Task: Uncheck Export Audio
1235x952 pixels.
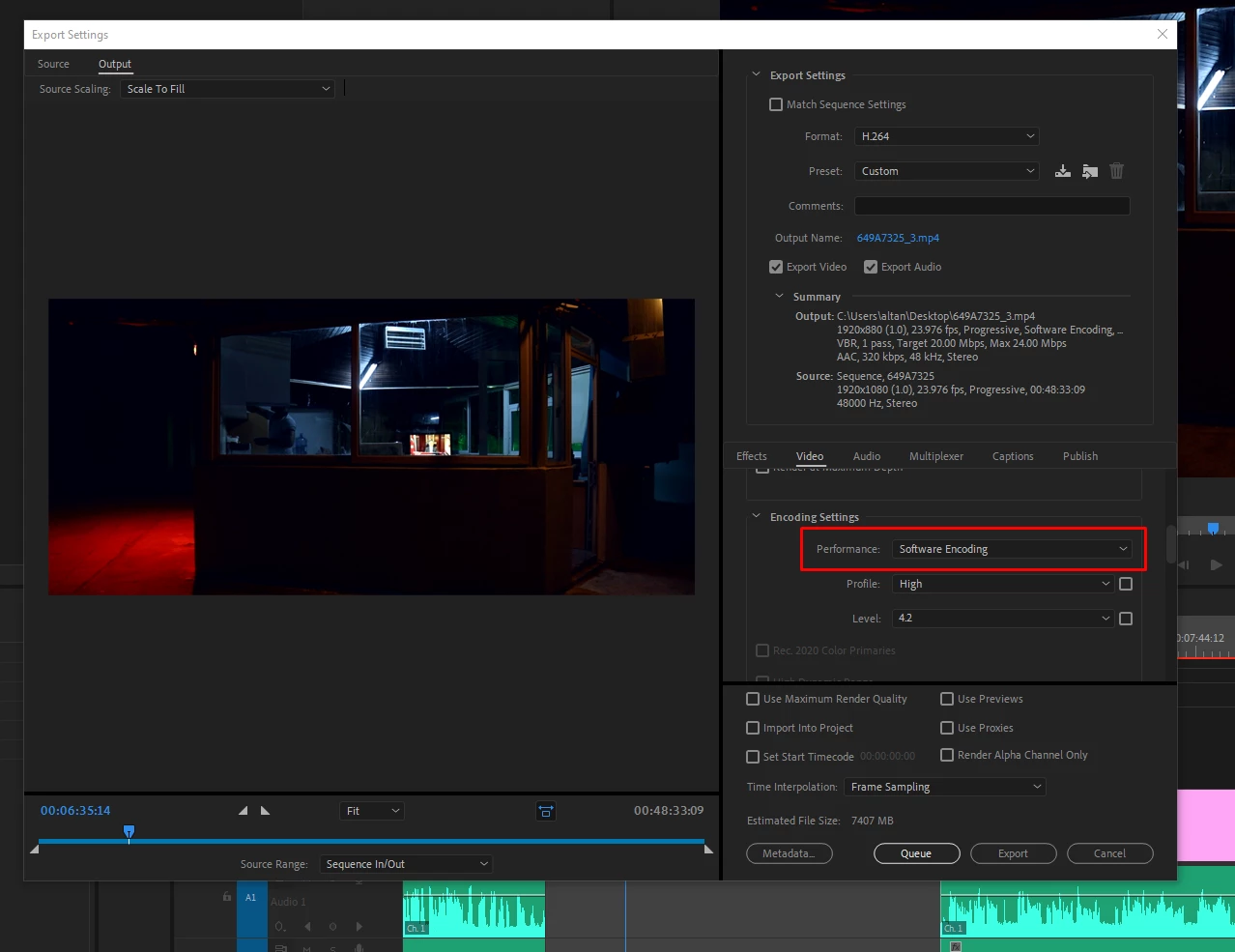Action: pos(871,267)
